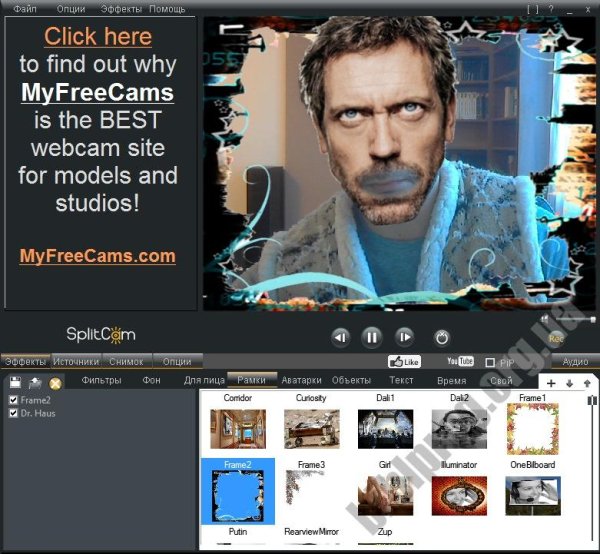Screen dimensions: 600x554
Task: Open the MyFreeCams.com link
Action: coord(98,256)
